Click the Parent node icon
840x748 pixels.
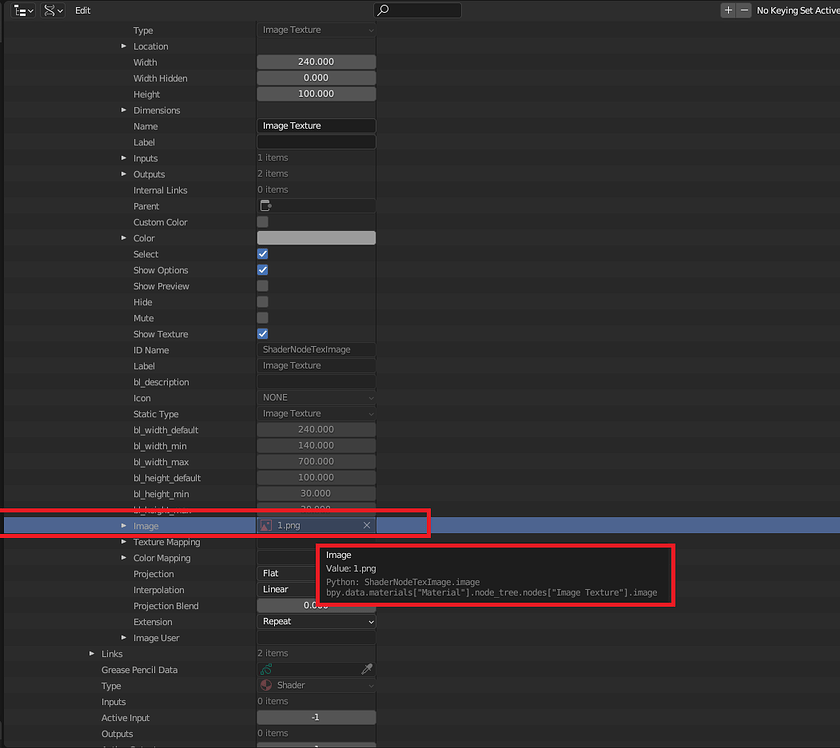click(266, 206)
